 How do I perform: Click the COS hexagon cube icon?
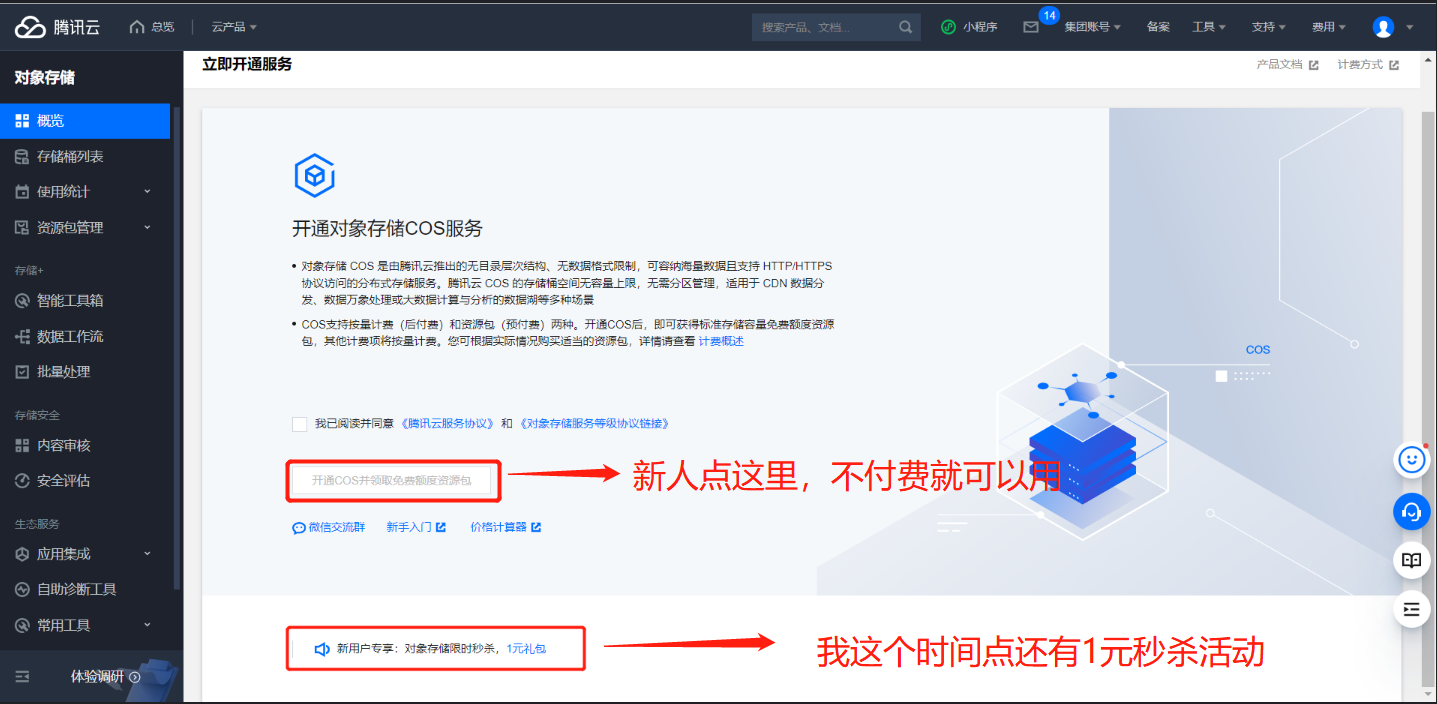[314, 176]
